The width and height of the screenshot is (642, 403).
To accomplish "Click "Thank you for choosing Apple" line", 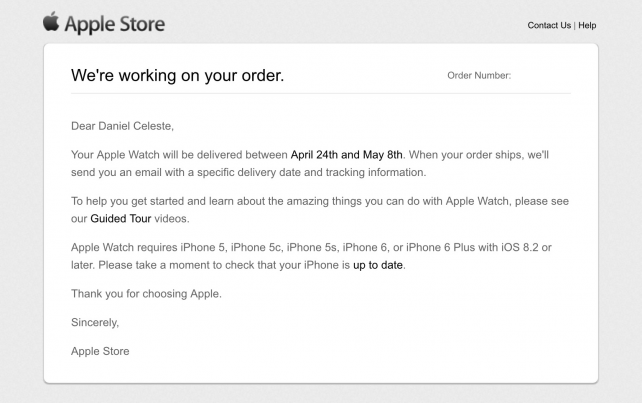I will tap(146, 294).
